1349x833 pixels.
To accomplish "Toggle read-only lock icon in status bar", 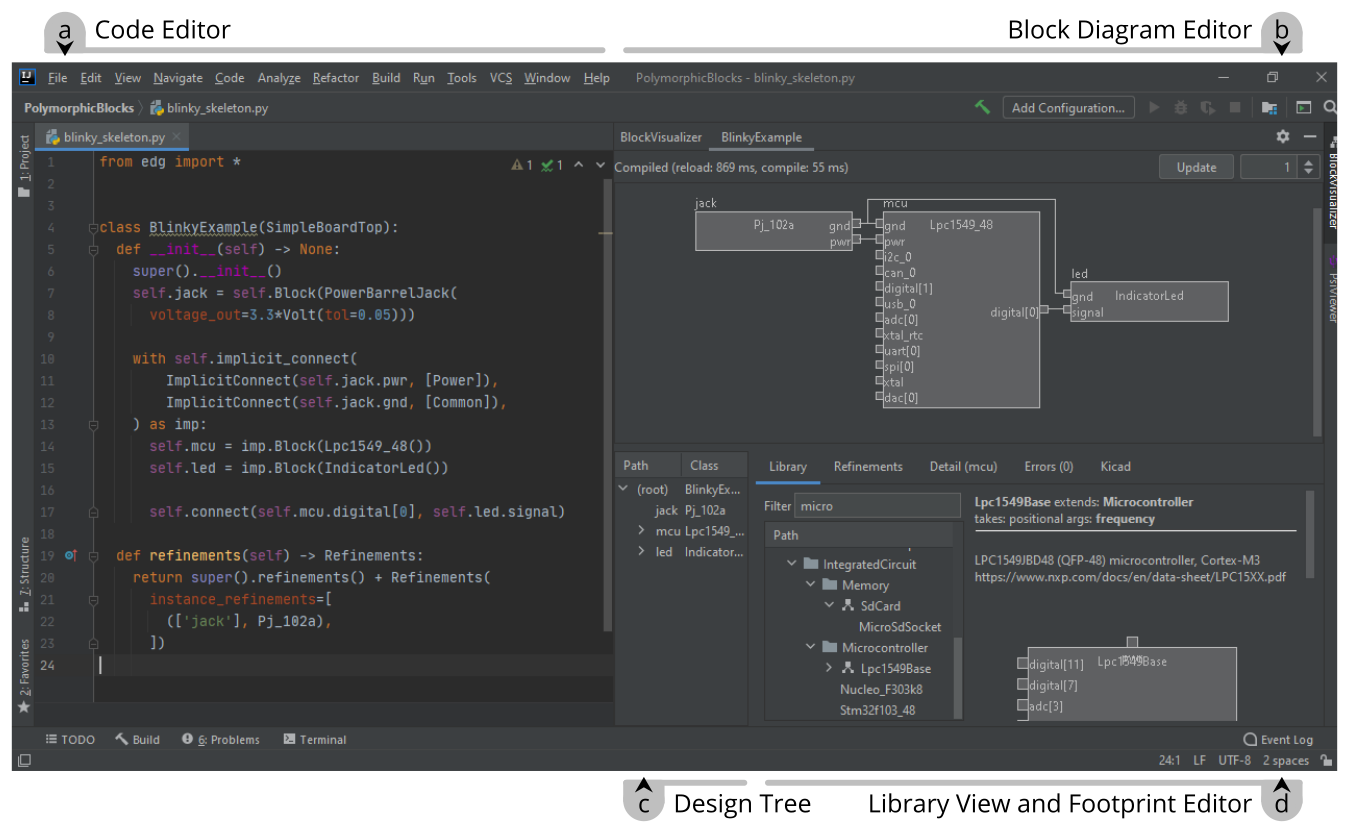I will [x=1325, y=760].
